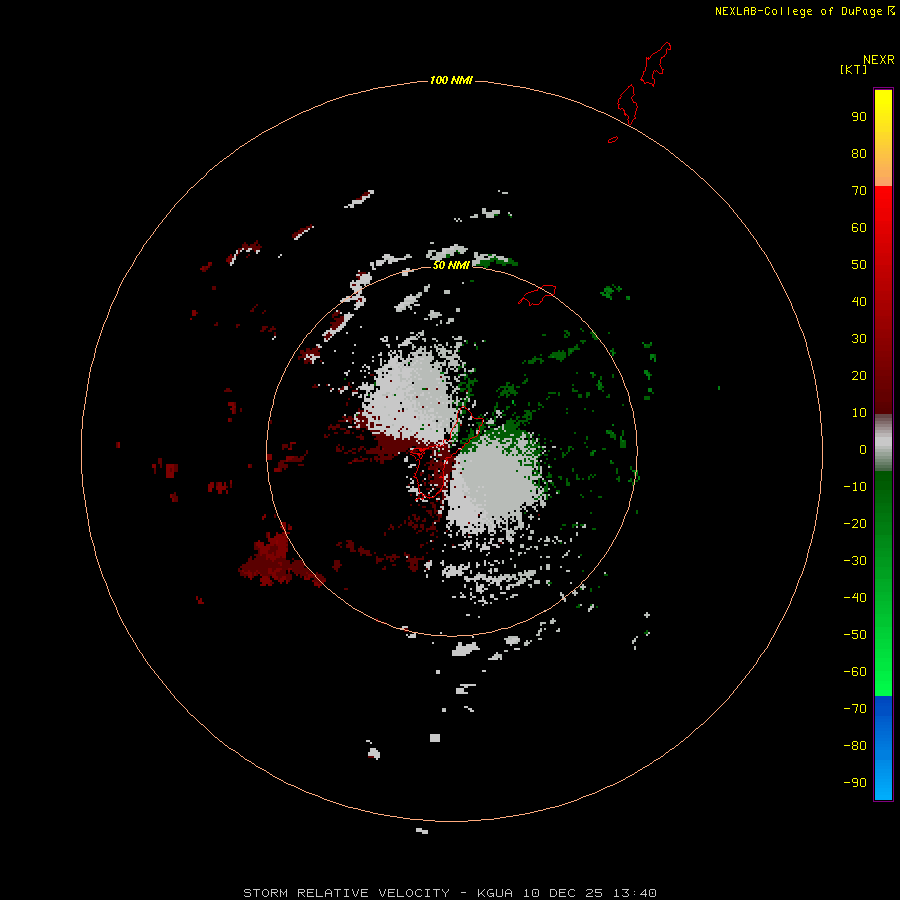Click the -10 value on the velocity scale

coord(855,487)
